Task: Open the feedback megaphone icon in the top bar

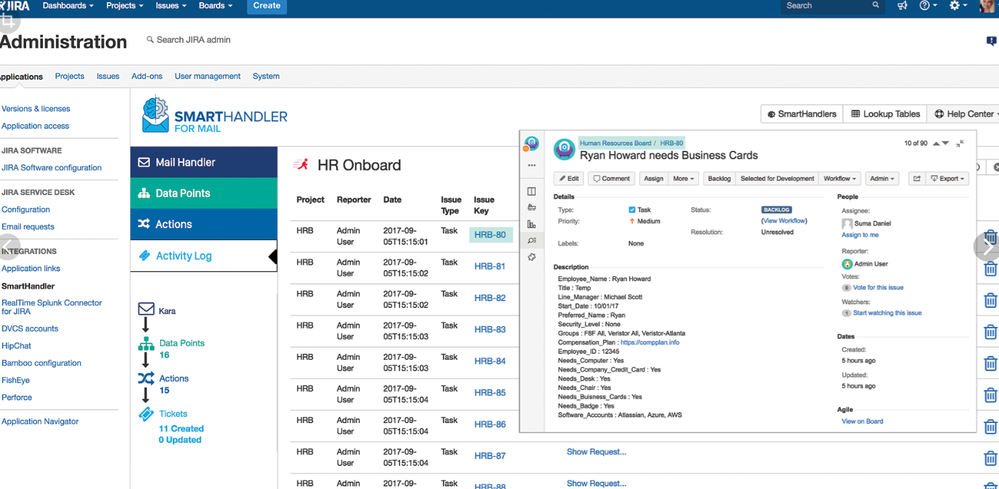Action: pyautogui.click(x=902, y=5)
